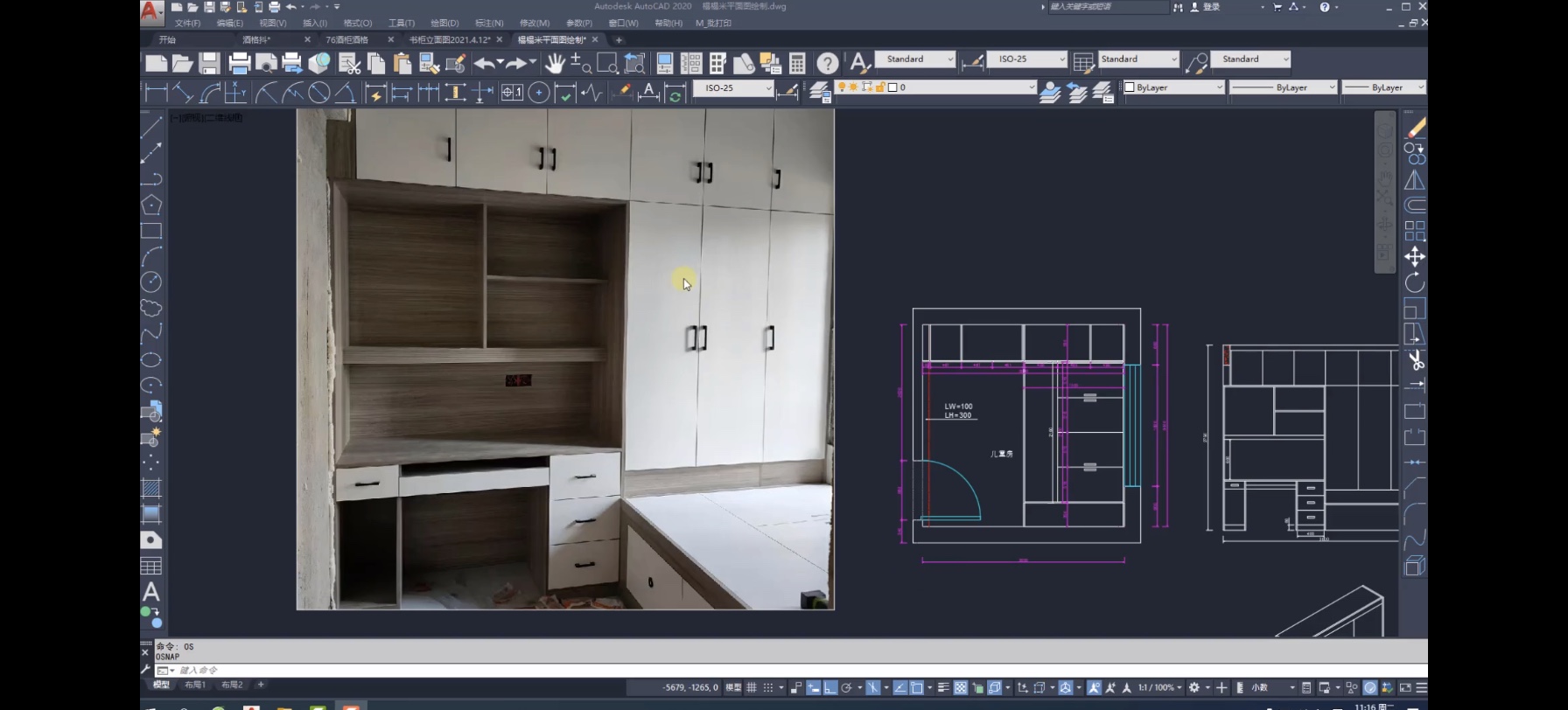1568x710 pixels.
Task: Select the Circle draw tool in left toolbar
Action: (x=151, y=282)
